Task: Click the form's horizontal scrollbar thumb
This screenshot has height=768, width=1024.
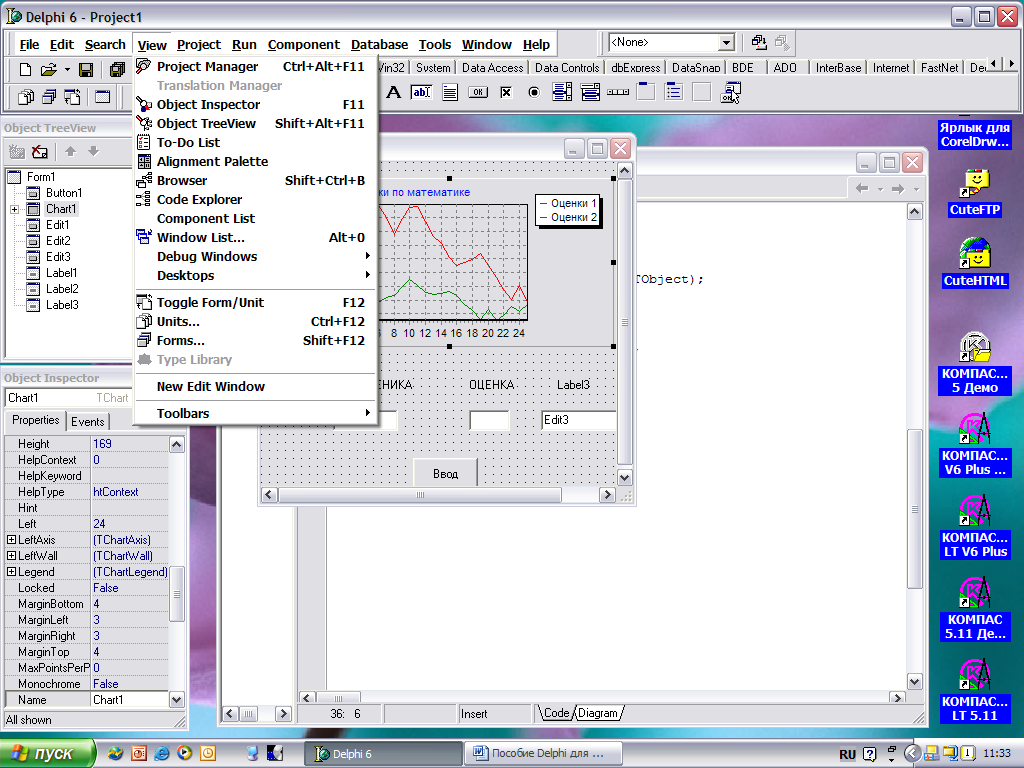Action: click(x=420, y=495)
